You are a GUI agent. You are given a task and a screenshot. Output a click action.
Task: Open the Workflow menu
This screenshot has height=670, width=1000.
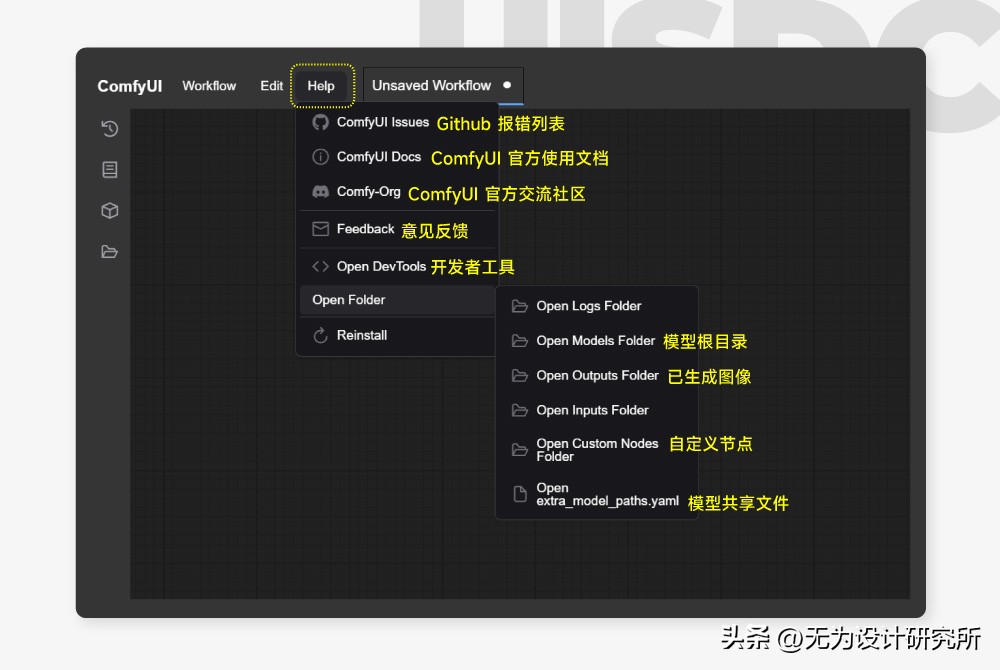pos(209,85)
